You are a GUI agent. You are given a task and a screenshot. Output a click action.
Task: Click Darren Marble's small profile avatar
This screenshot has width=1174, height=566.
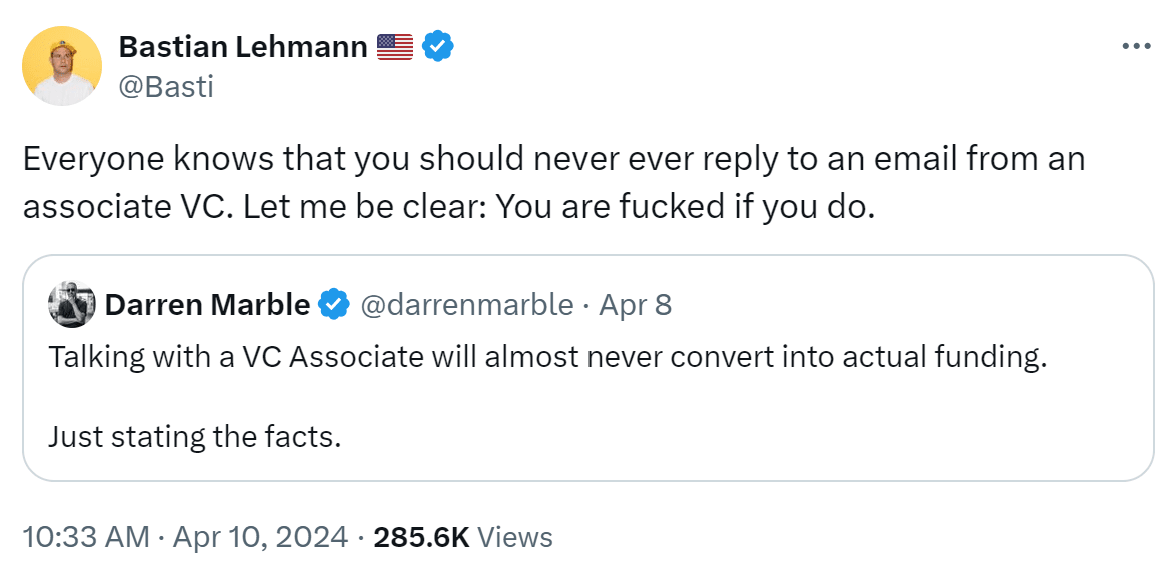[72, 305]
